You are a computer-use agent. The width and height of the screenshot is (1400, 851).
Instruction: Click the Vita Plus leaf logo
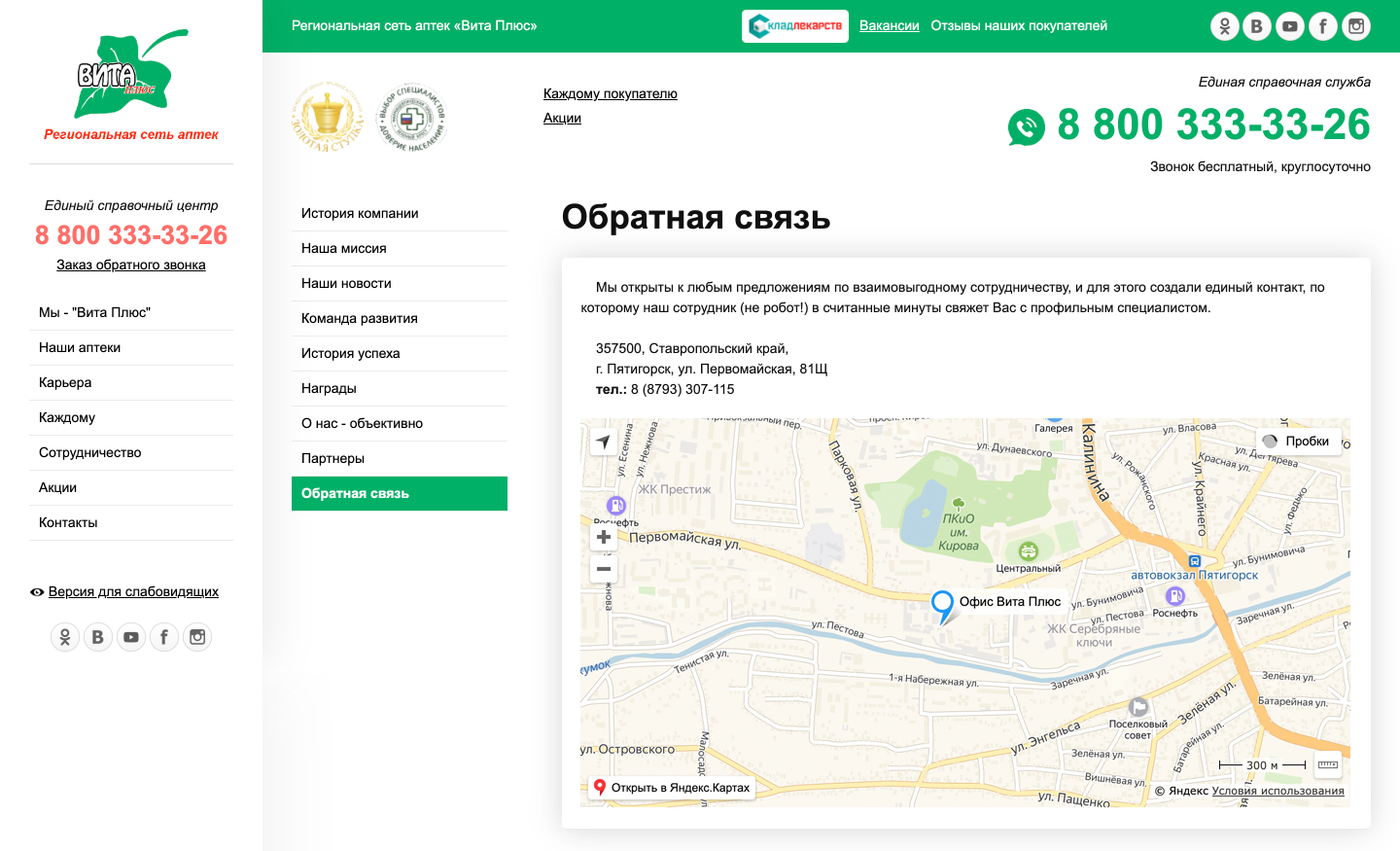[131, 74]
